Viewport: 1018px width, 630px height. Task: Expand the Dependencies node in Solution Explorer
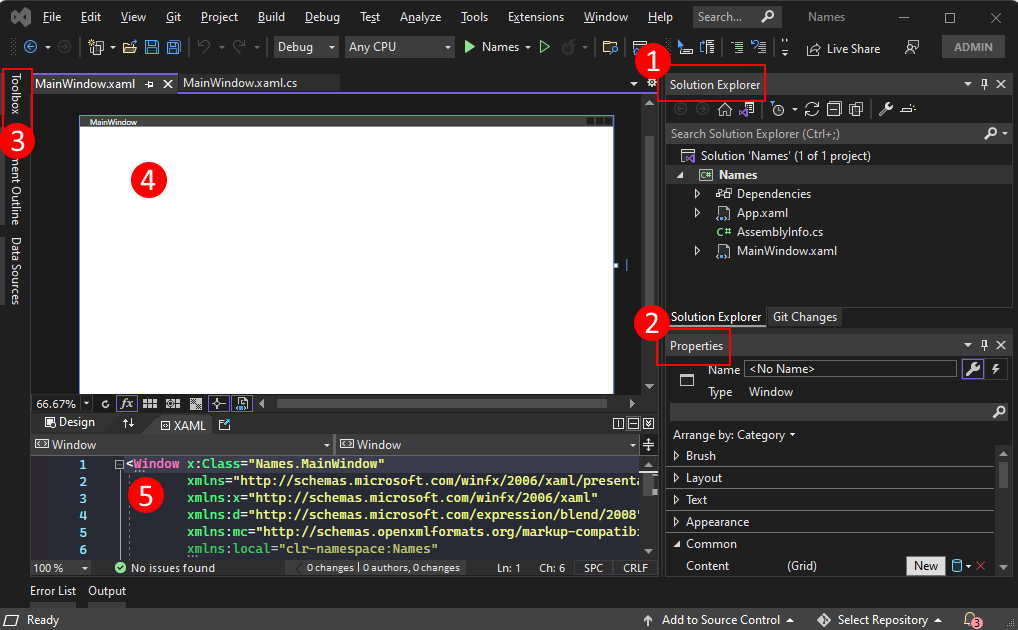tap(697, 193)
